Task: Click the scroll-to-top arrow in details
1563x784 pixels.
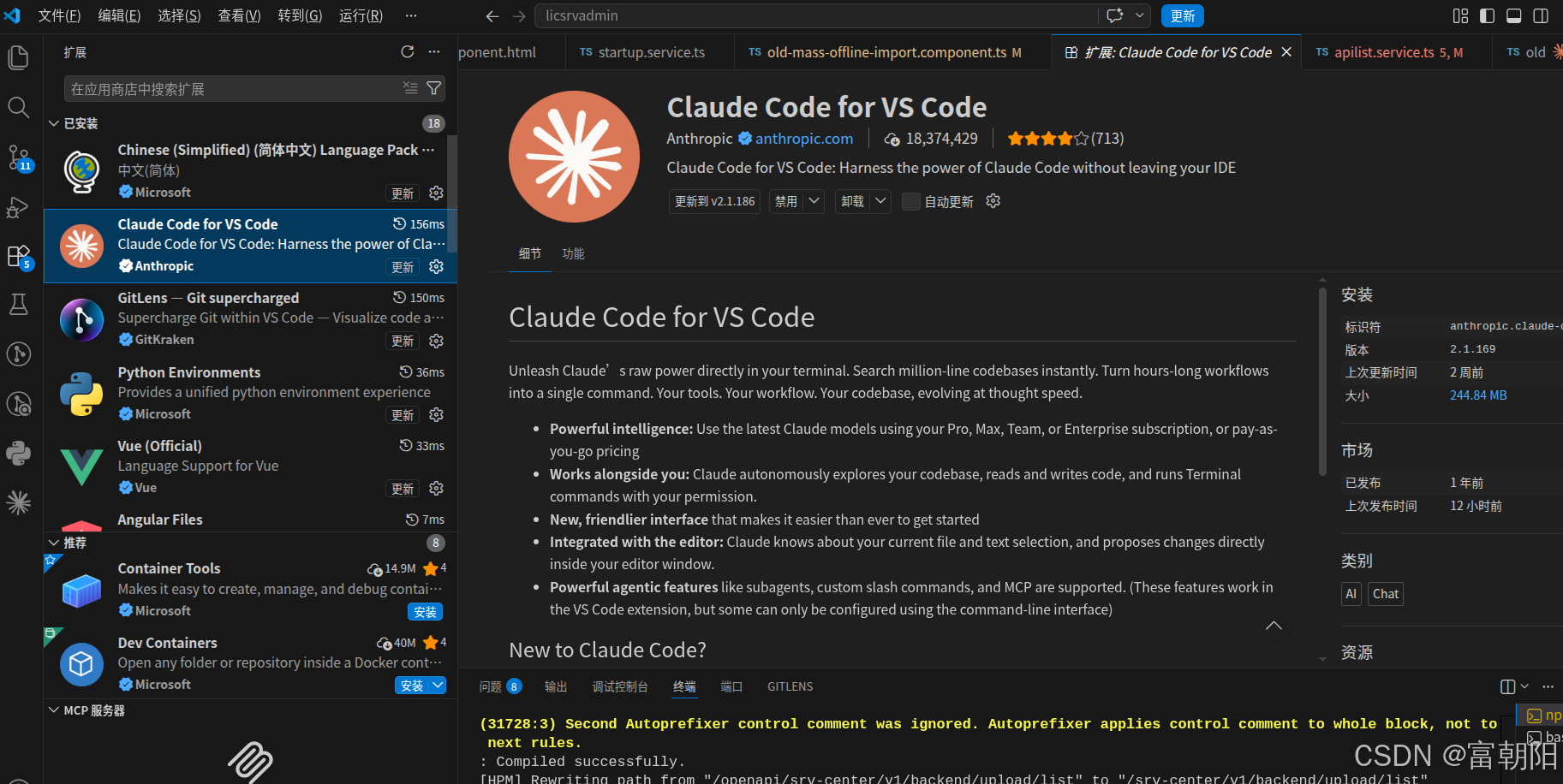Action: click(1274, 626)
